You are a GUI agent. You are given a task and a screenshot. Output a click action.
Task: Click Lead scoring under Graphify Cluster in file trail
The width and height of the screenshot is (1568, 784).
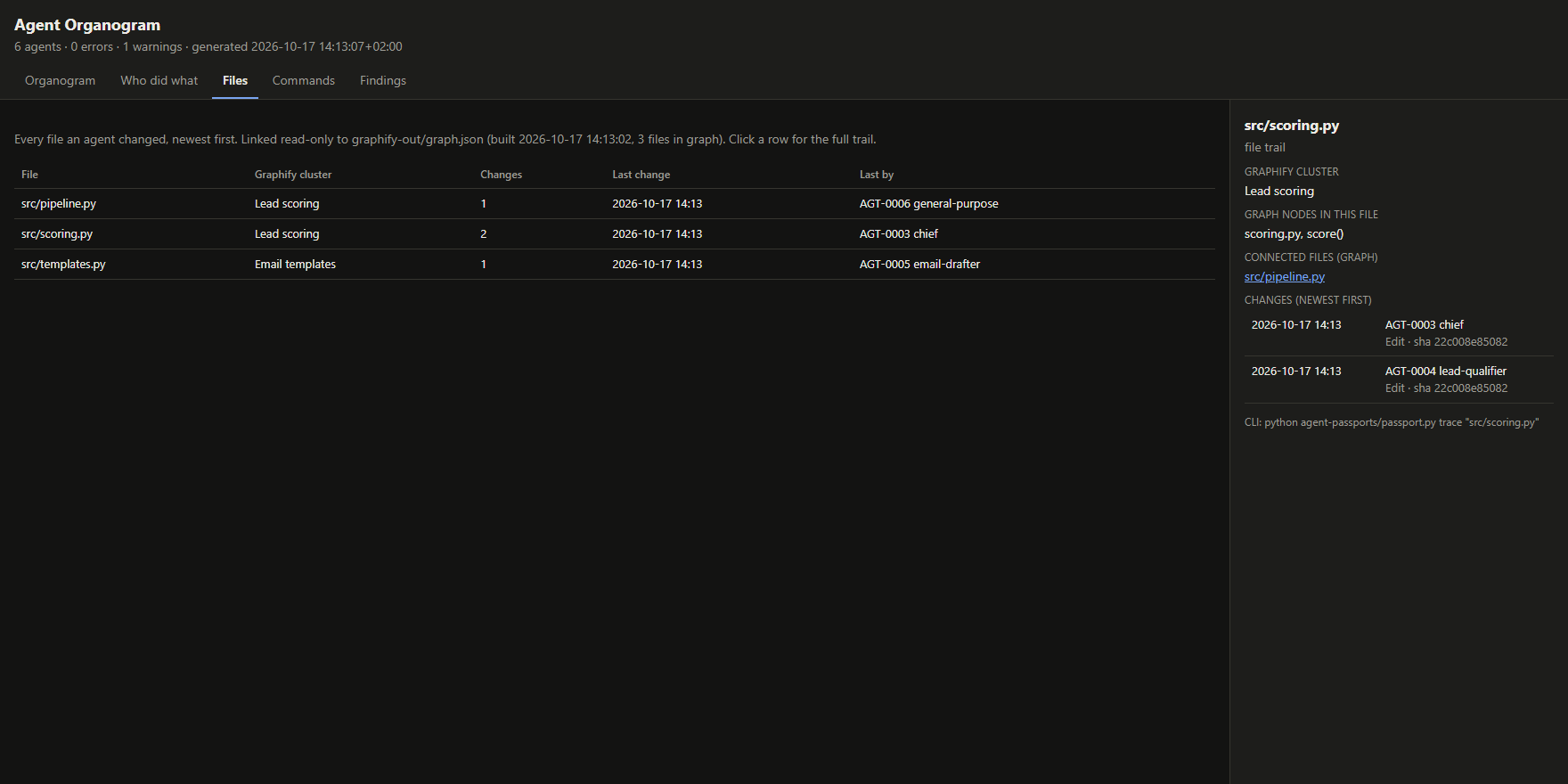(1279, 192)
